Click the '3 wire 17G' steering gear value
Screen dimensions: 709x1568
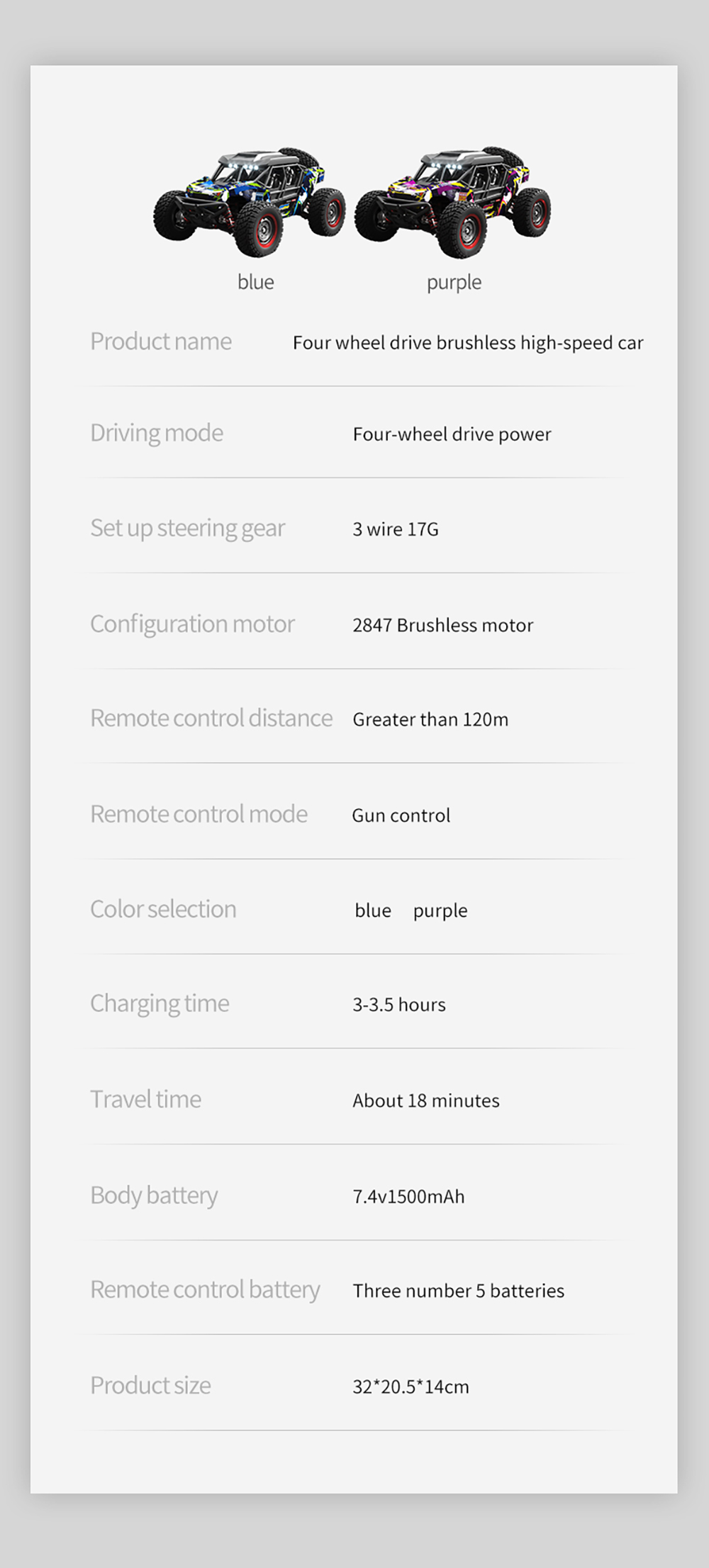396,529
